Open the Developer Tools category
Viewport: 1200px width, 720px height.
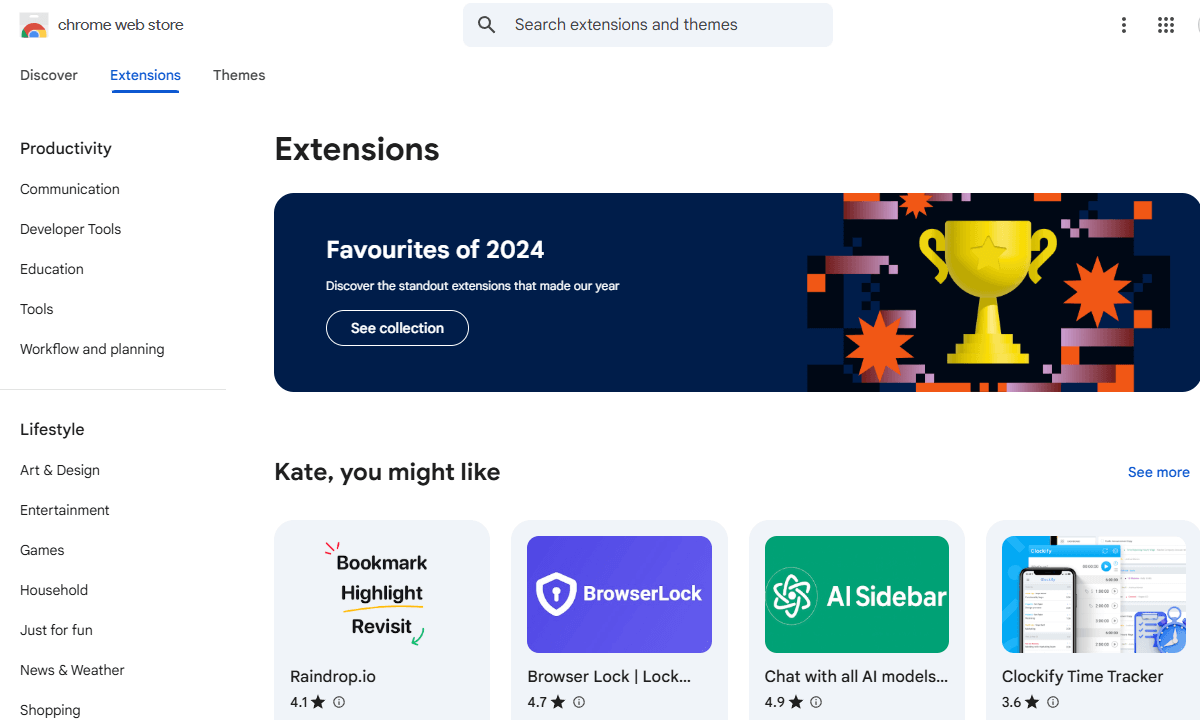pyautogui.click(x=70, y=229)
